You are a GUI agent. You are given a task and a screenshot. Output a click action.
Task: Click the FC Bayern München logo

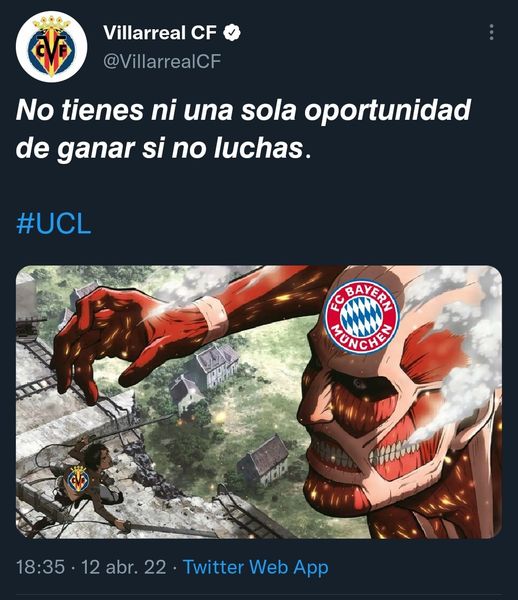click(362, 316)
